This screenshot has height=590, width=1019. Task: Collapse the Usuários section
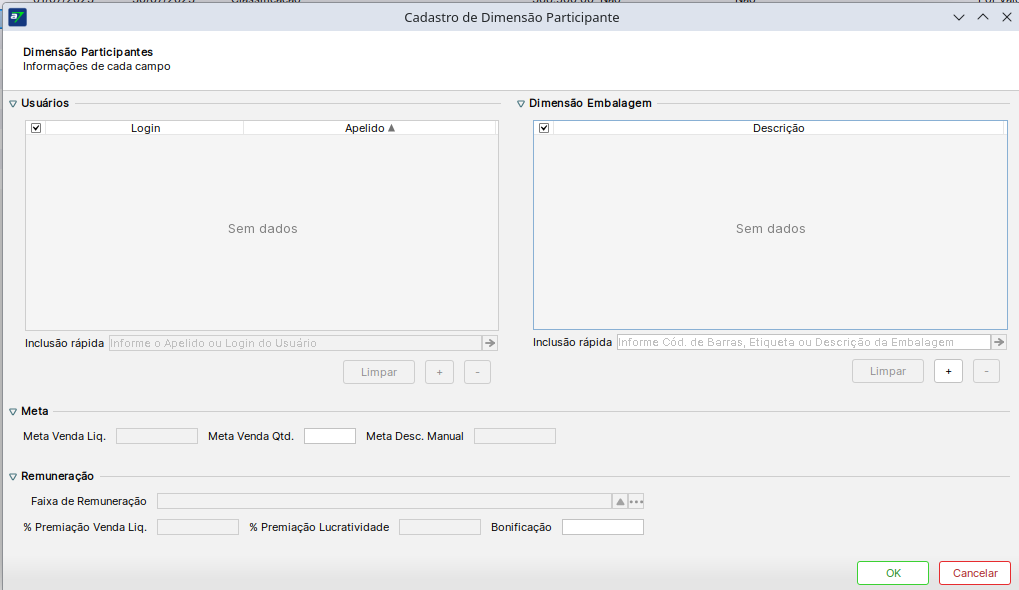(x=13, y=104)
